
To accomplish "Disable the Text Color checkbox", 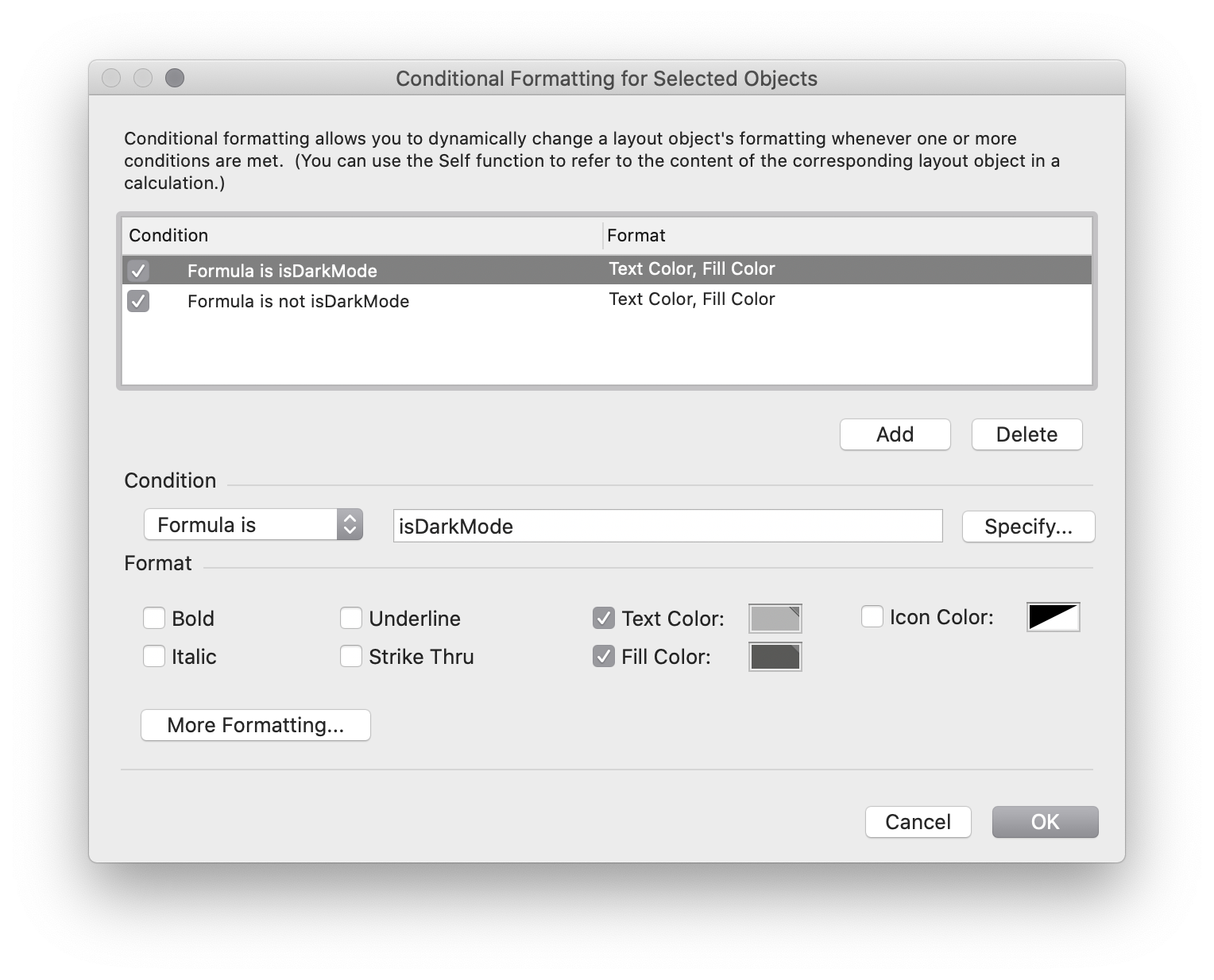I will 603,617.
